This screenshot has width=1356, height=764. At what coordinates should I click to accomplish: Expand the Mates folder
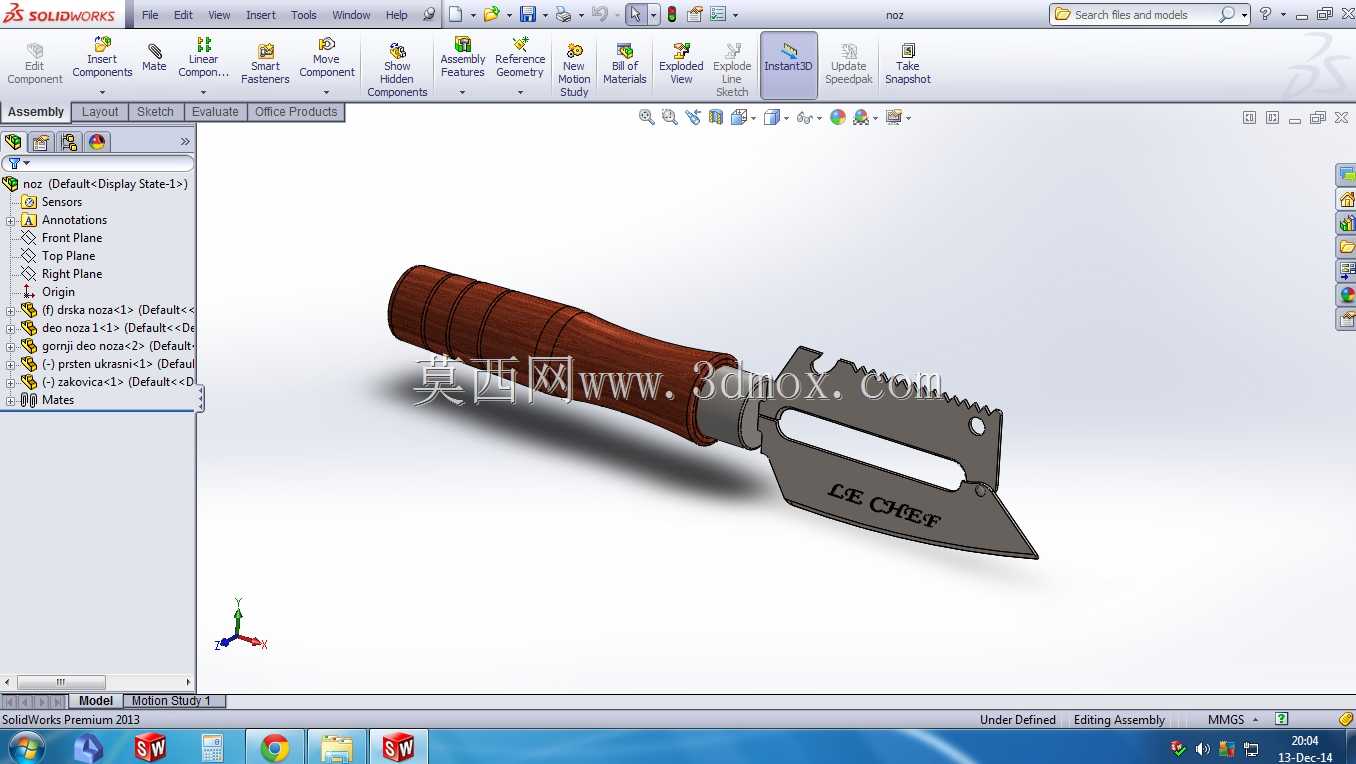tap(10, 400)
